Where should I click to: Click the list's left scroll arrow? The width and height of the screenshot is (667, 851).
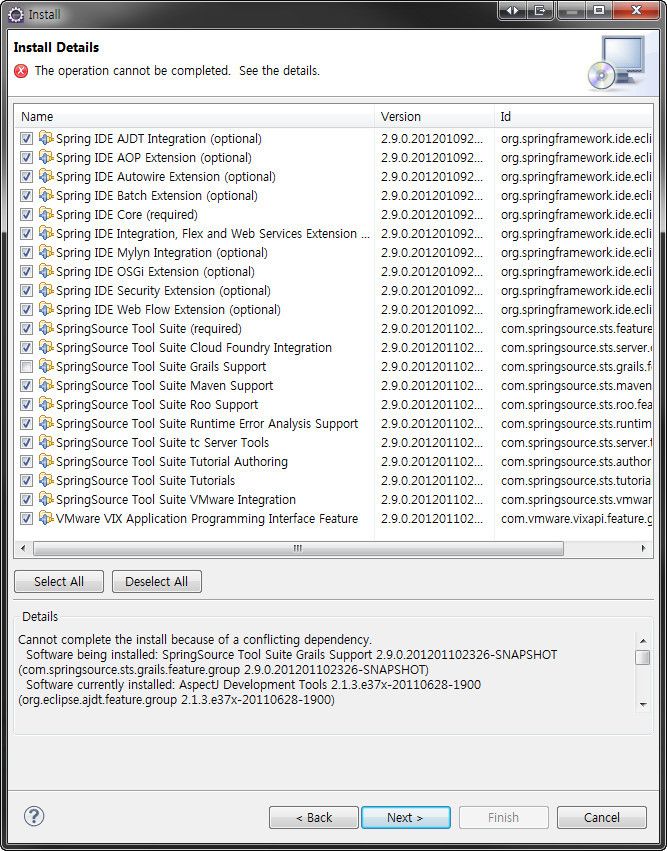coord(23,548)
